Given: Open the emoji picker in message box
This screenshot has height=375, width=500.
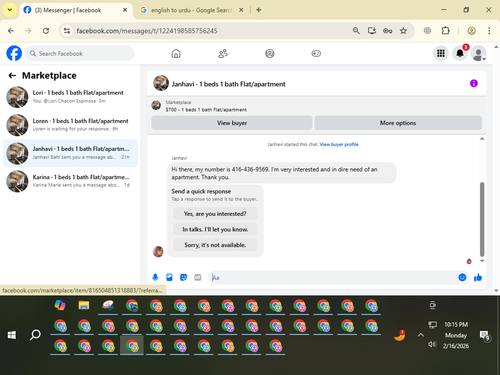Looking at the screenshot, I should (462, 277).
